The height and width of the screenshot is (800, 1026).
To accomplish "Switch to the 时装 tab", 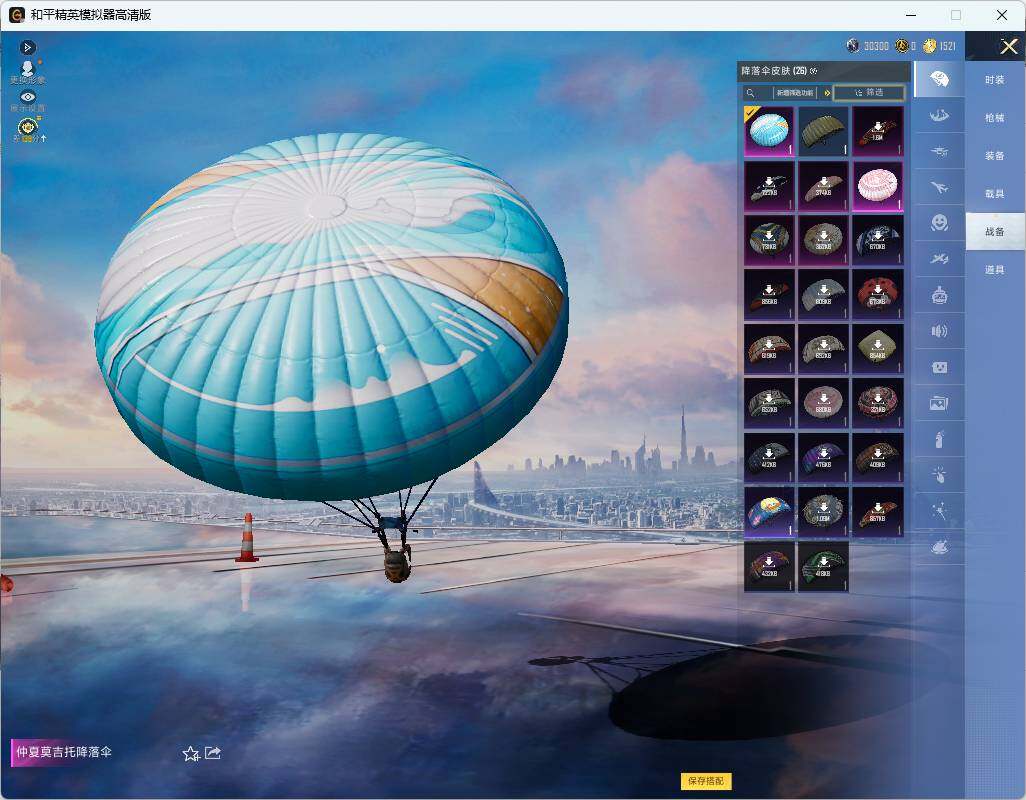I will click(995, 80).
